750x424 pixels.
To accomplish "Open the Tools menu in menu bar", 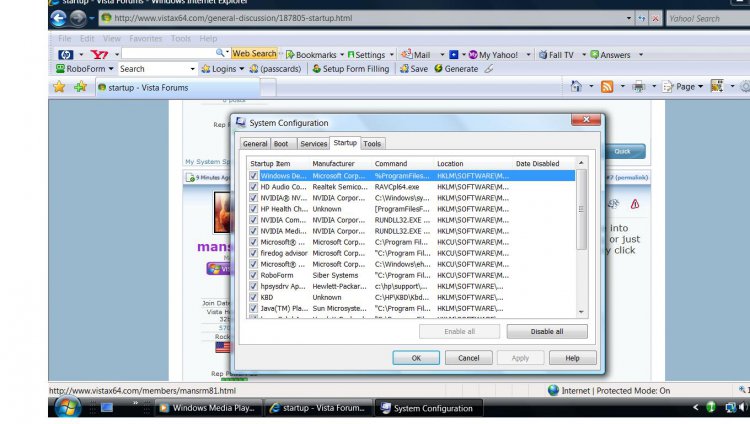I will (x=180, y=38).
